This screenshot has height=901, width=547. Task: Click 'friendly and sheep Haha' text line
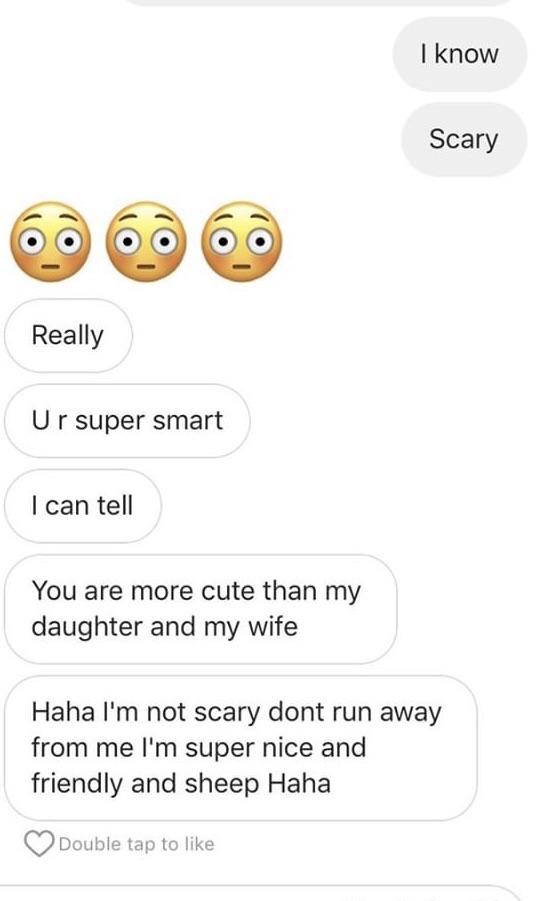click(181, 784)
